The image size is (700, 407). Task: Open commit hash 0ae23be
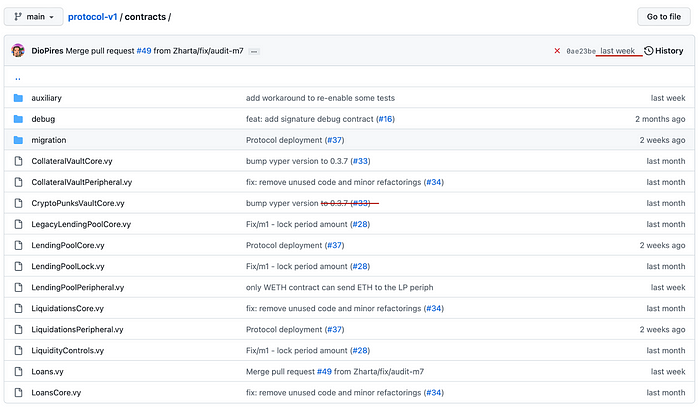tap(580, 50)
